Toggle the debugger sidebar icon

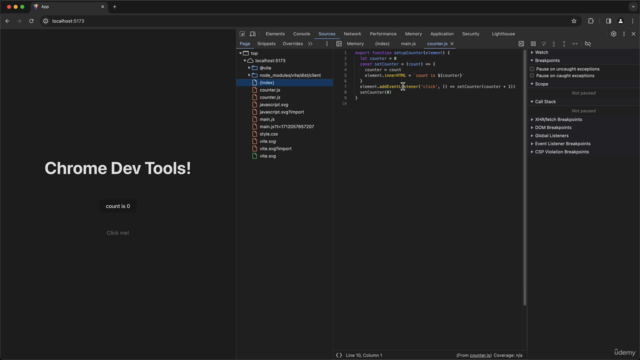[x=521, y=44]
